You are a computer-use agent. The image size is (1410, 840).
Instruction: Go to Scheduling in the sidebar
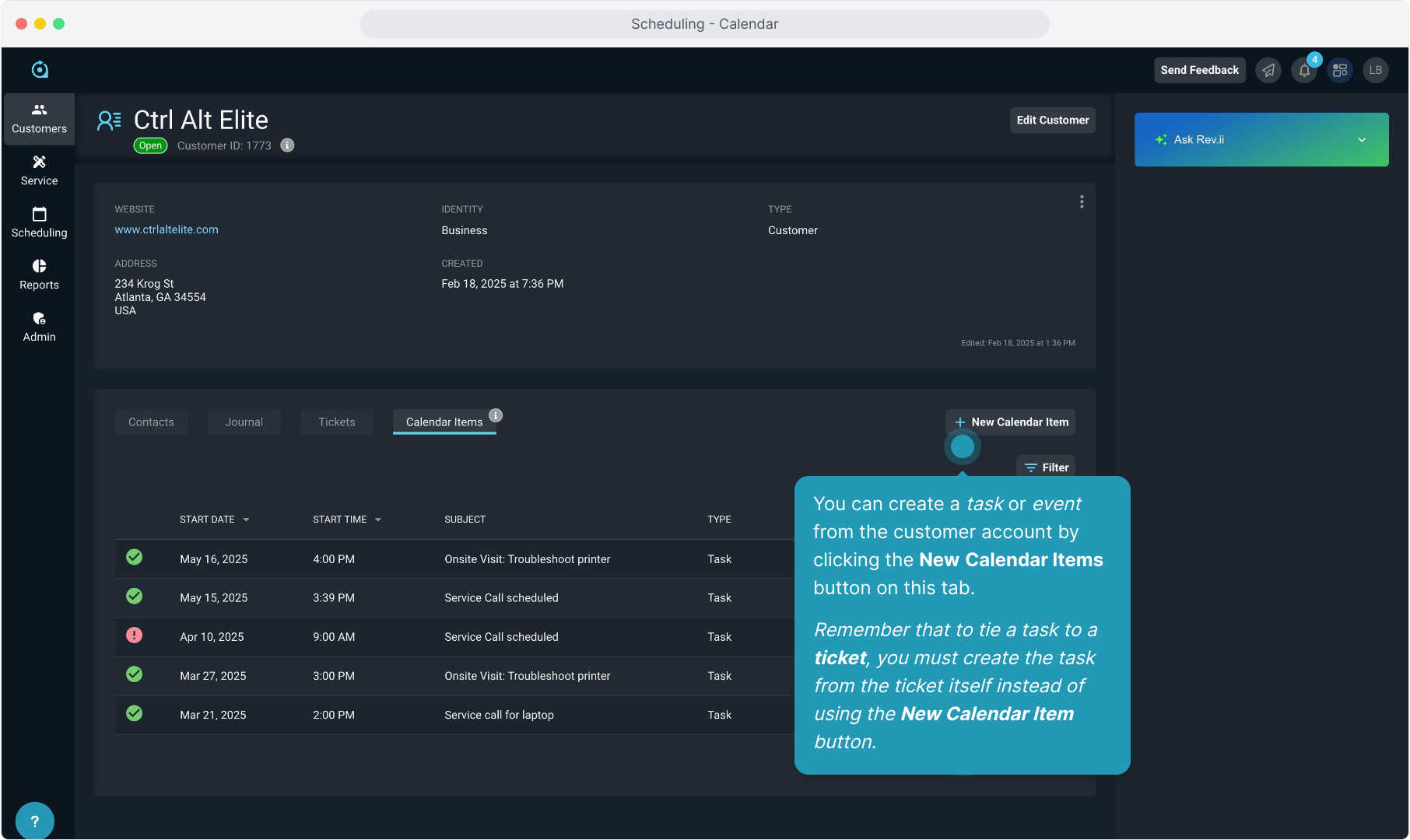coord(39,222)
